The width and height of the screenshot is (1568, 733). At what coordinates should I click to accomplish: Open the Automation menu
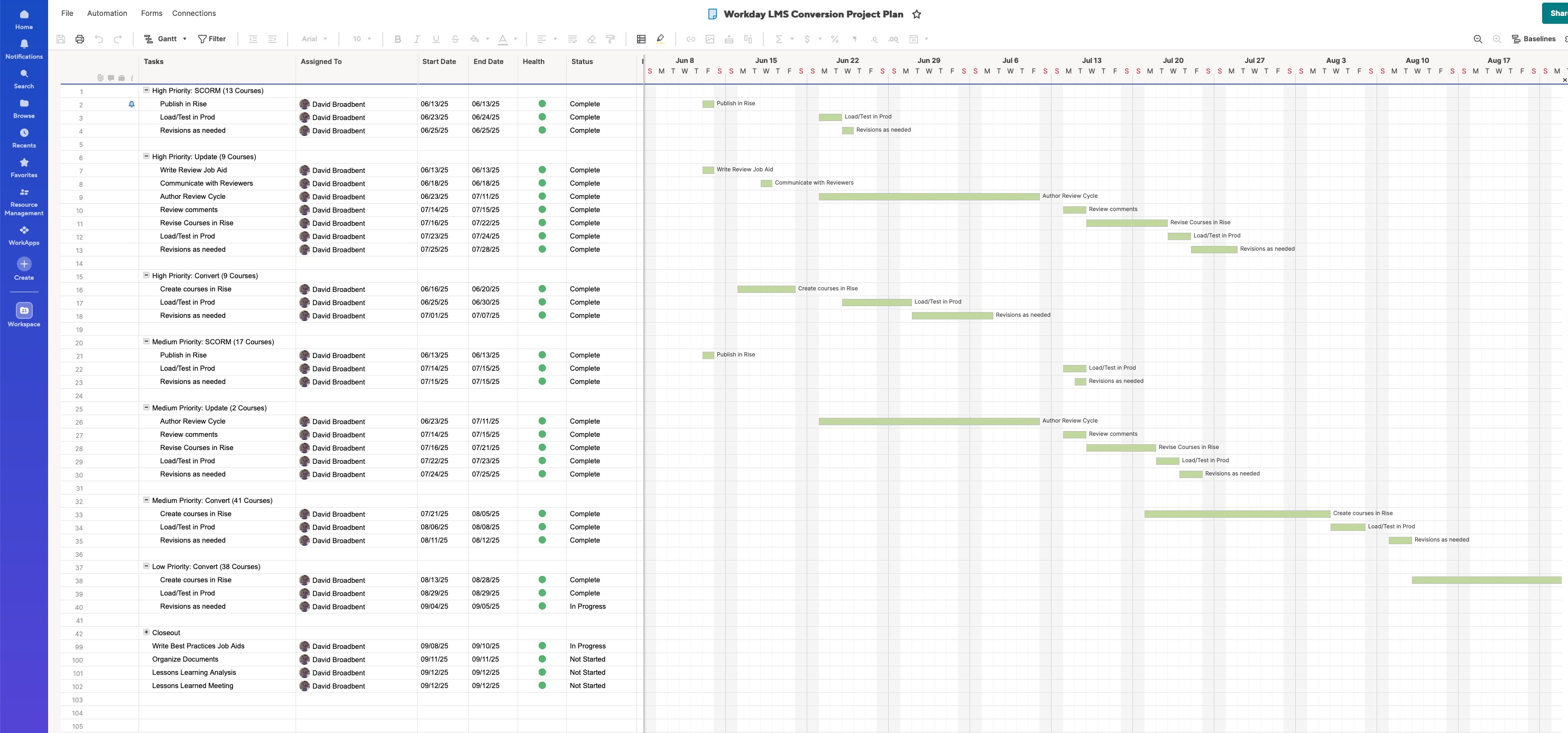point(107,13)
